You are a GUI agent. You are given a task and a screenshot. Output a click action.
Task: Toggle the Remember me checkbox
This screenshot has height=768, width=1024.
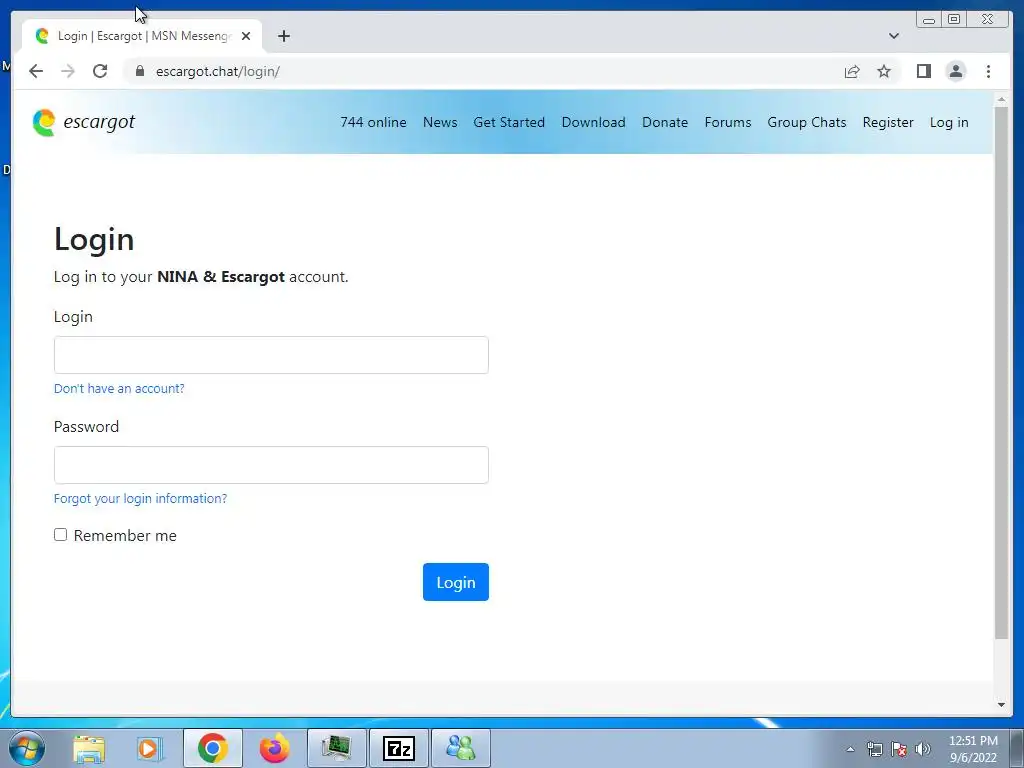61,535
